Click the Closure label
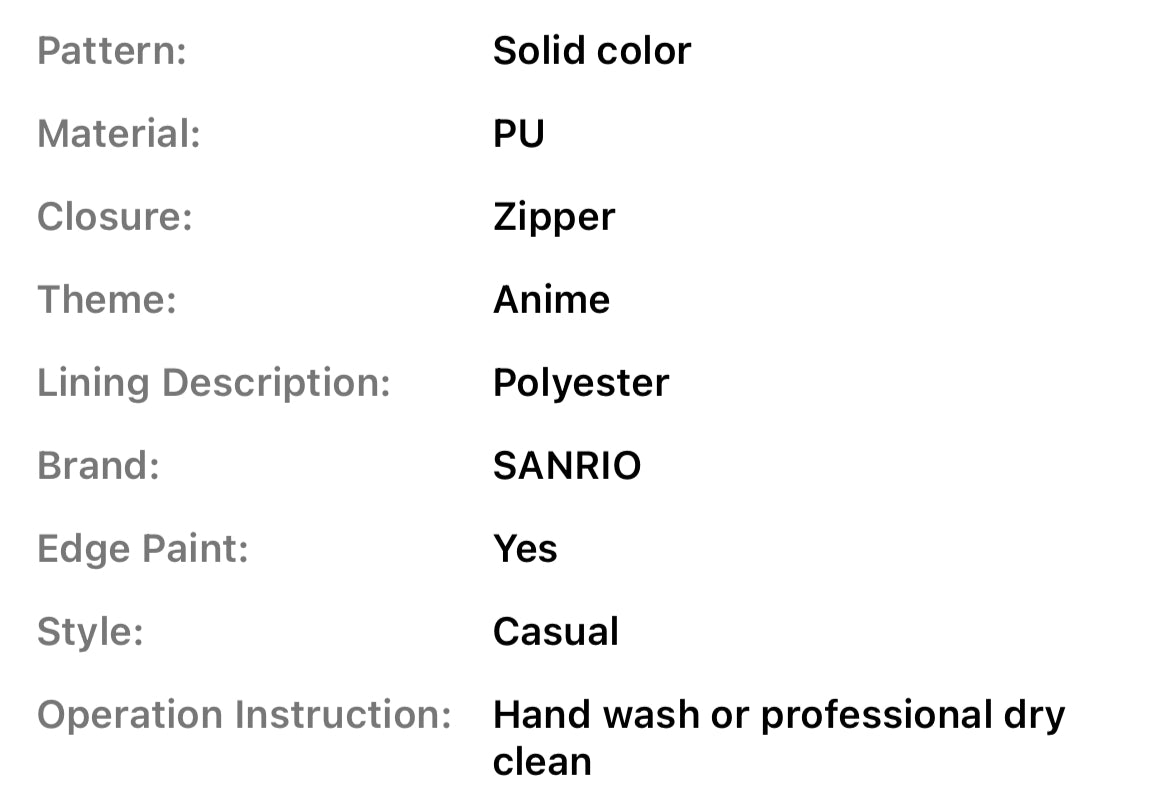 coord(115,217)
